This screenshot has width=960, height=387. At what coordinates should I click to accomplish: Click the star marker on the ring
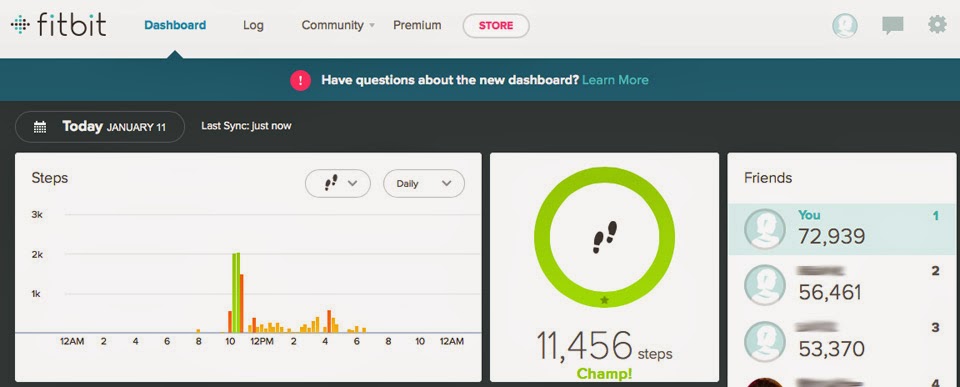click(x=604, y=300)
